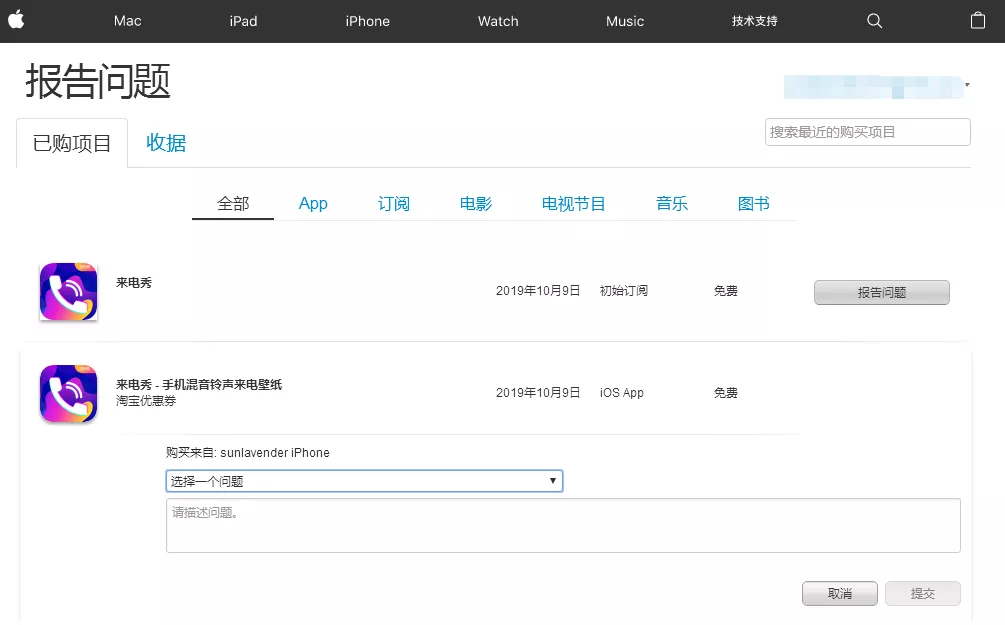This screenshot has width=1005, height=625.
Task: Click 购买来自: sunlavender iPhone text
Action: click(247, 453)
